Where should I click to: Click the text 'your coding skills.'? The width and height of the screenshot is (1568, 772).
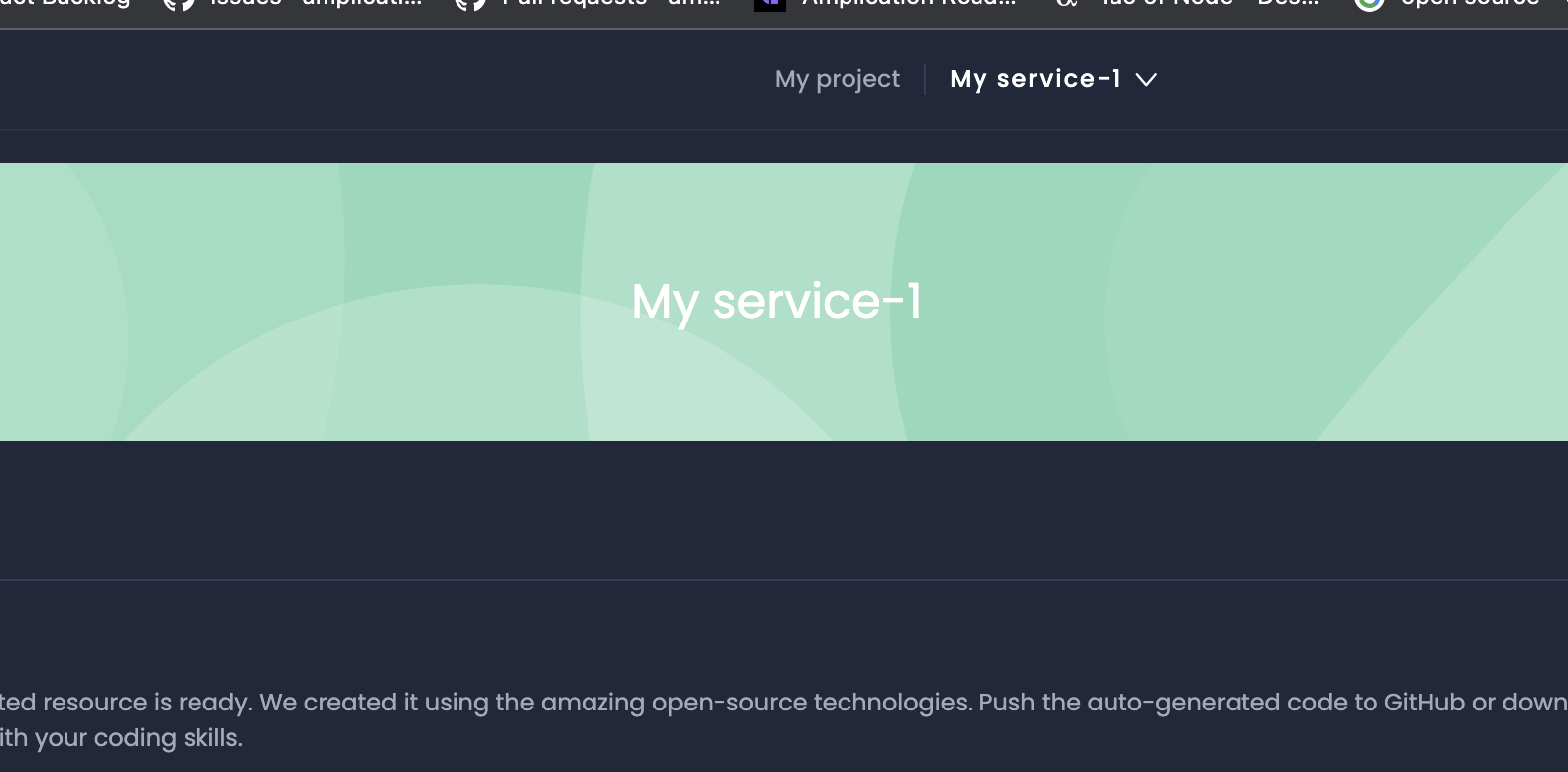coord(138,739)
